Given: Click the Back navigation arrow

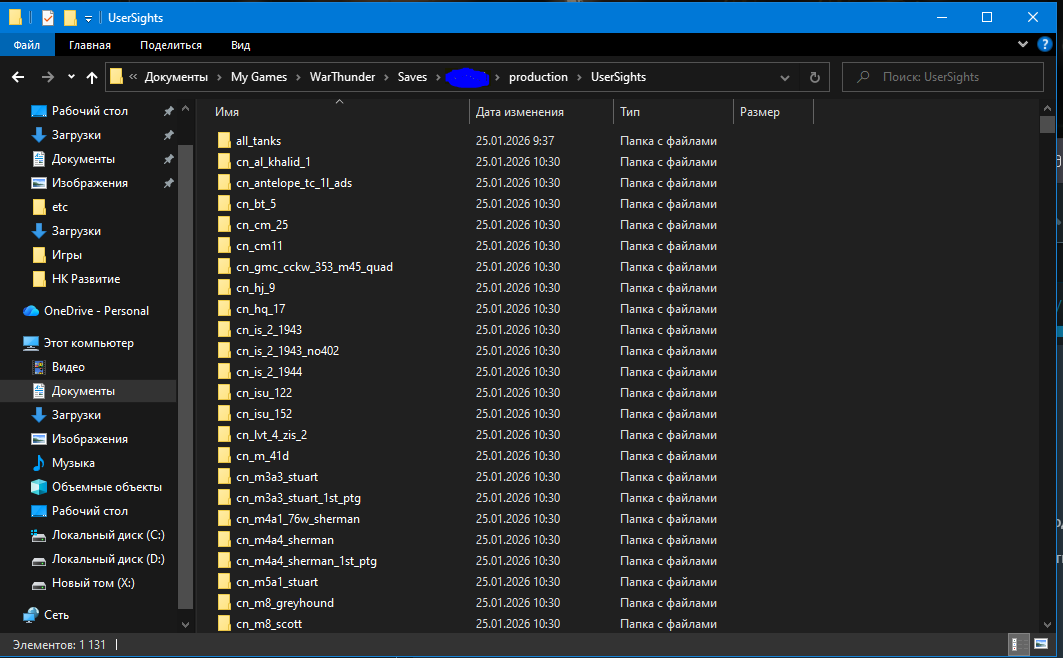Looking at the screenshot, I should click(x=18, y=77).
